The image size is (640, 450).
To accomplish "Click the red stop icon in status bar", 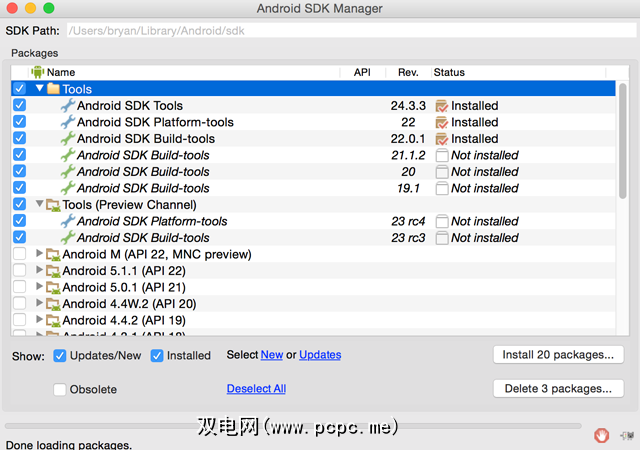I will coord(601,435).
